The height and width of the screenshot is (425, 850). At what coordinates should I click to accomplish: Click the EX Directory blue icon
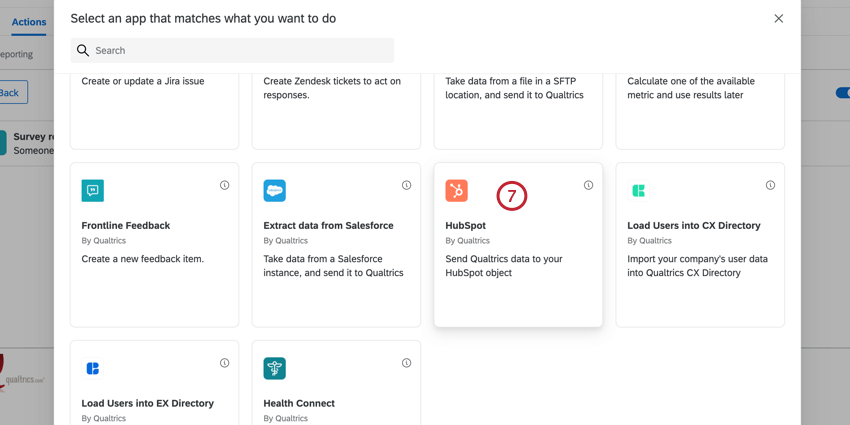(93, 368)
